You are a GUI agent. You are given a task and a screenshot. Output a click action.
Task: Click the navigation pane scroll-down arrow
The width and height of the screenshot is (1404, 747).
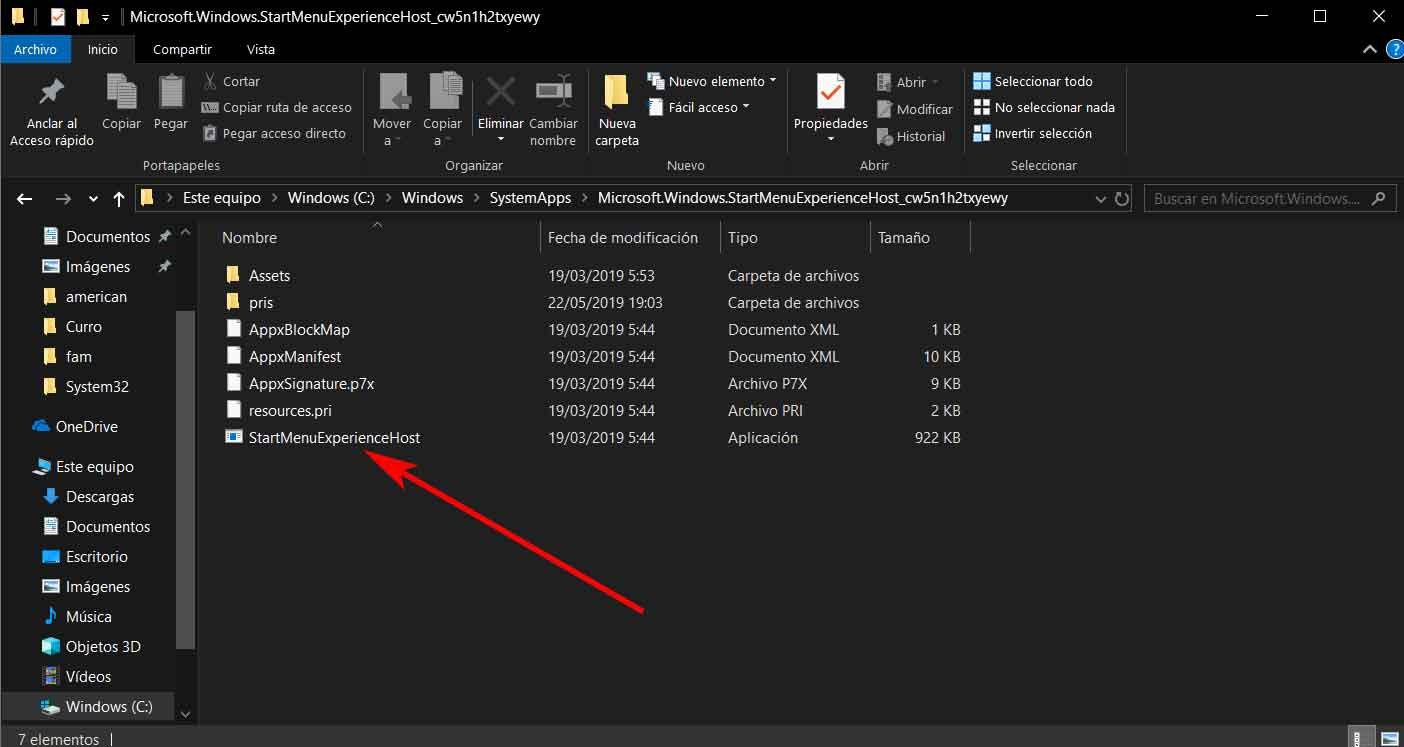[x=185, y=713]
